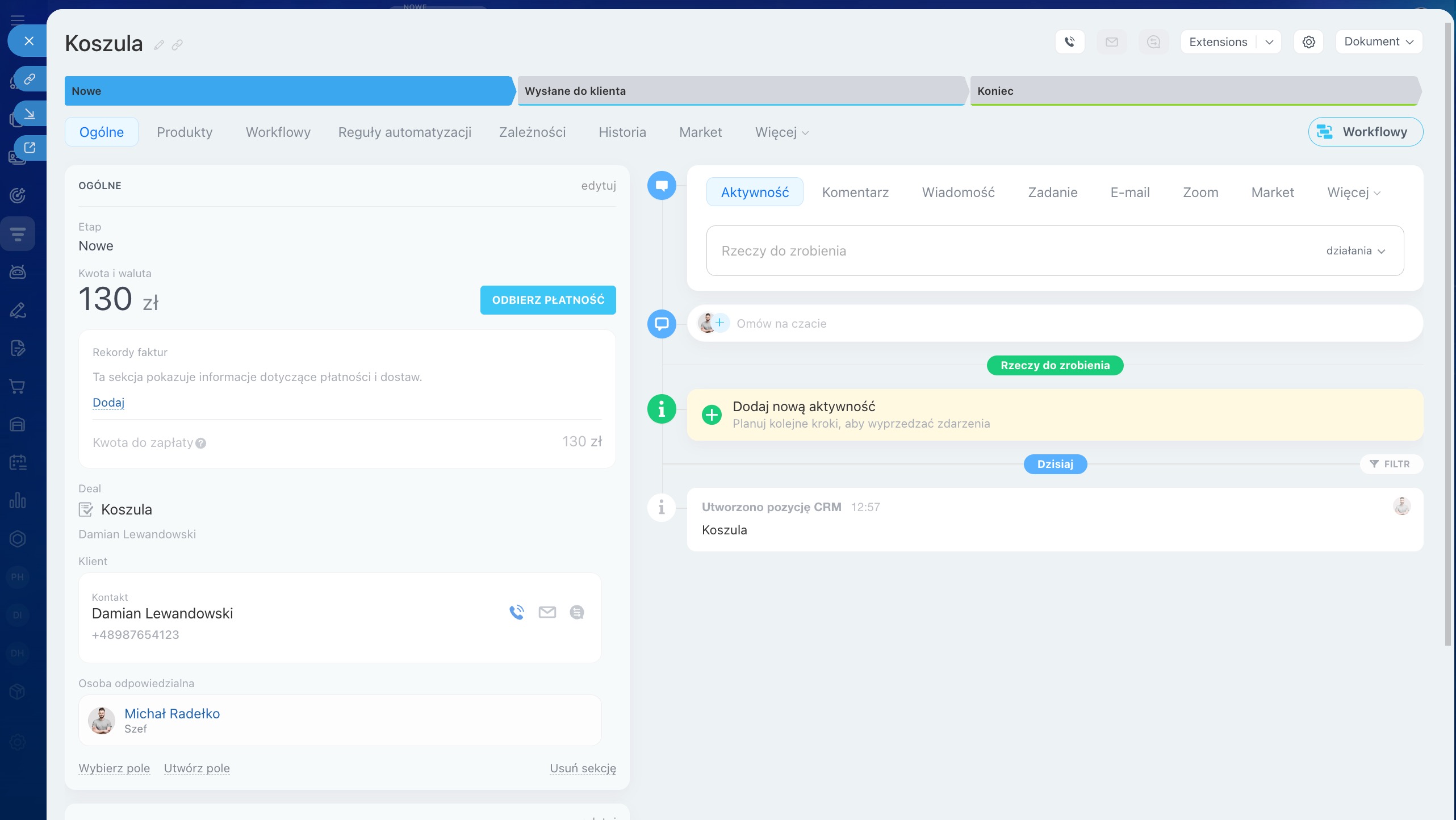1456x820 pixels.
Task: Click the Rzeczy do zrobienia input field
Action: pos(1011,251)
